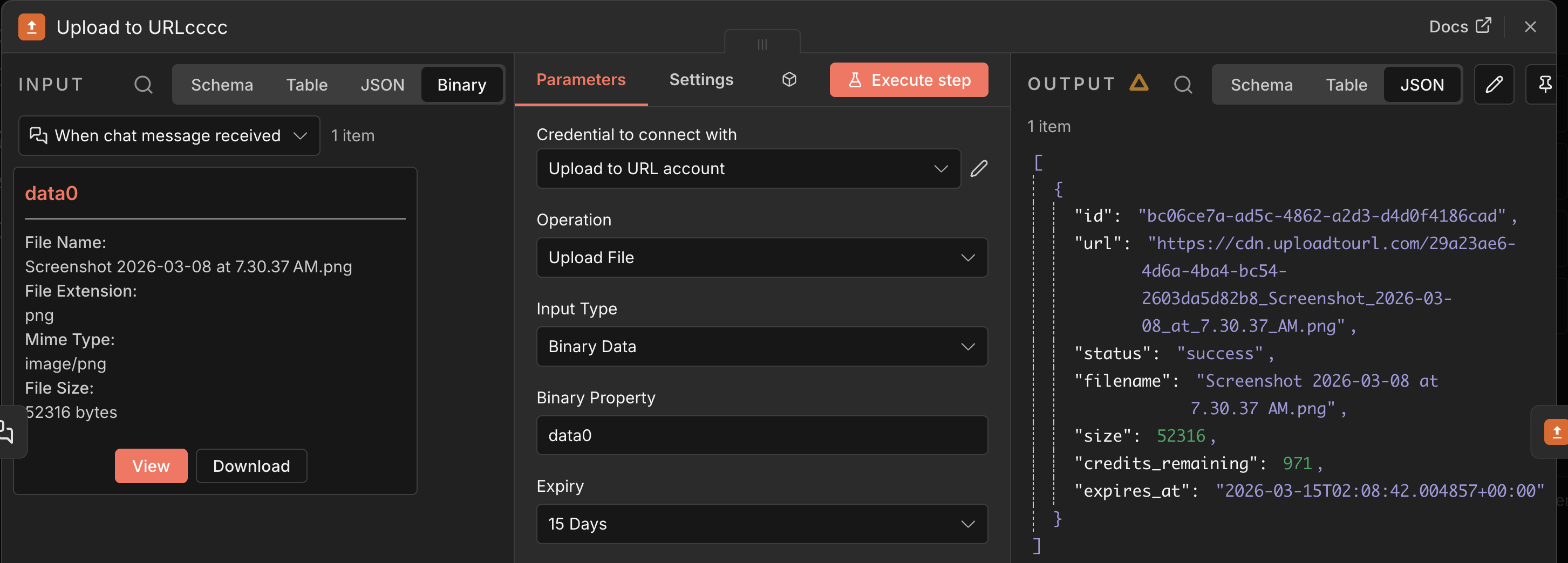This screenshot has width=1568, height=563.
Task: Open the Settings tab
Action: (701, 80)
